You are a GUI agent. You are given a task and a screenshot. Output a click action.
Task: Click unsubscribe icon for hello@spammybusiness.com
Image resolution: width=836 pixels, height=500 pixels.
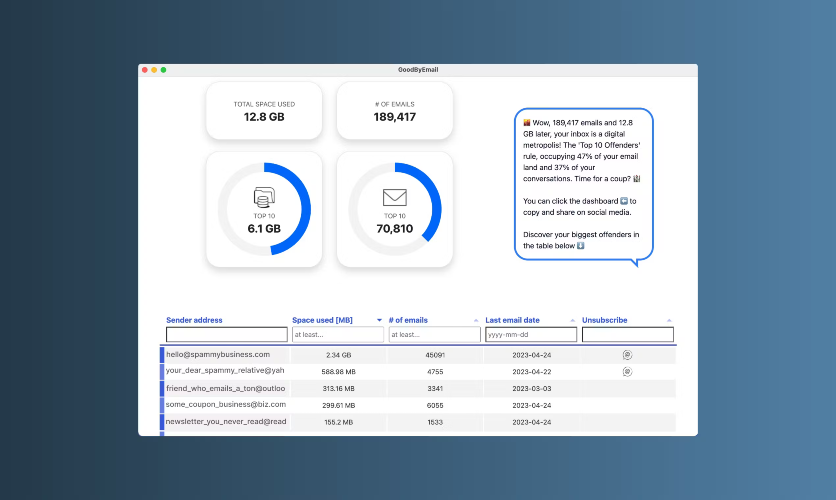pyautogui.click(x=627, y=355)
